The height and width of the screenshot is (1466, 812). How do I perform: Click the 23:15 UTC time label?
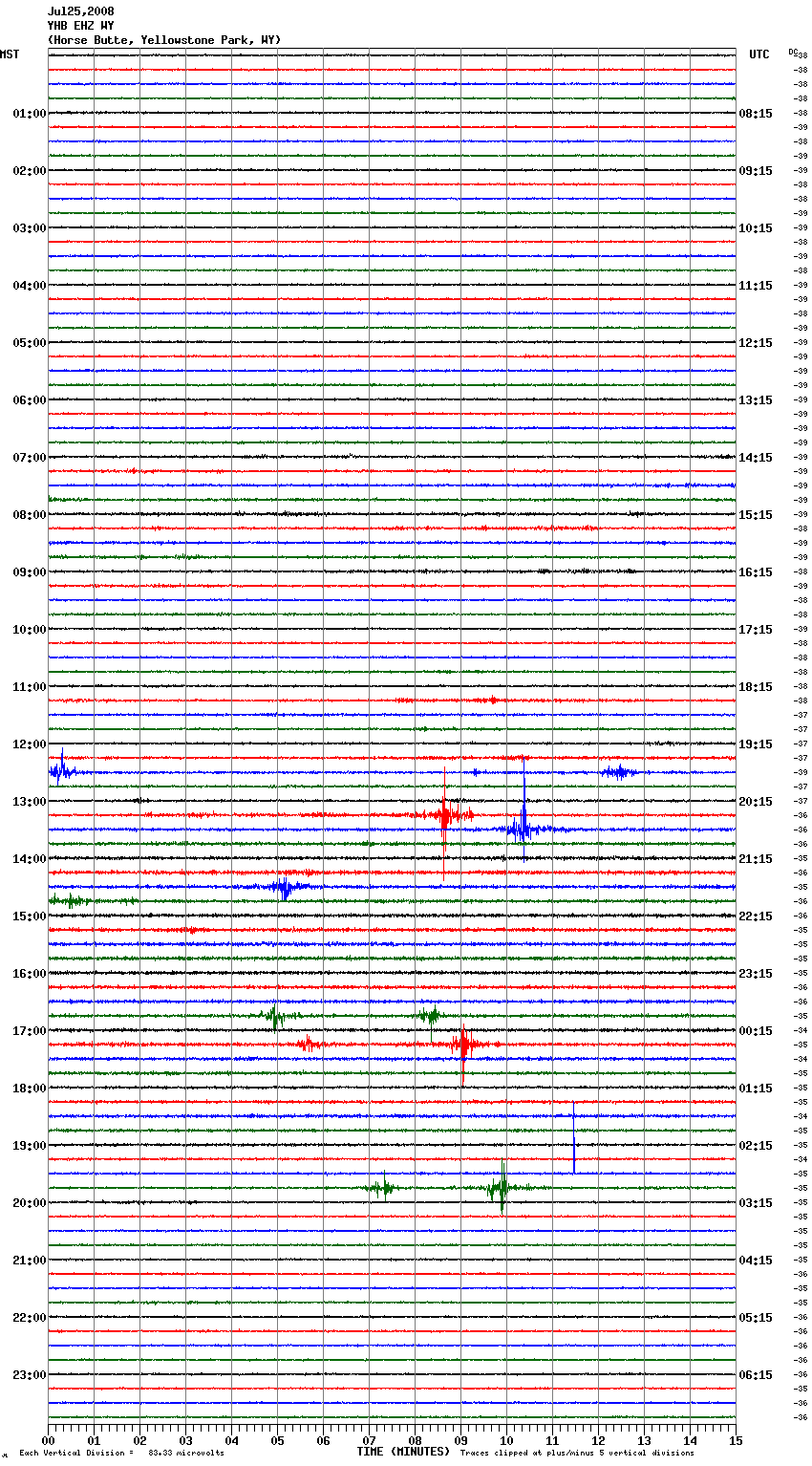tap(756, 974)
